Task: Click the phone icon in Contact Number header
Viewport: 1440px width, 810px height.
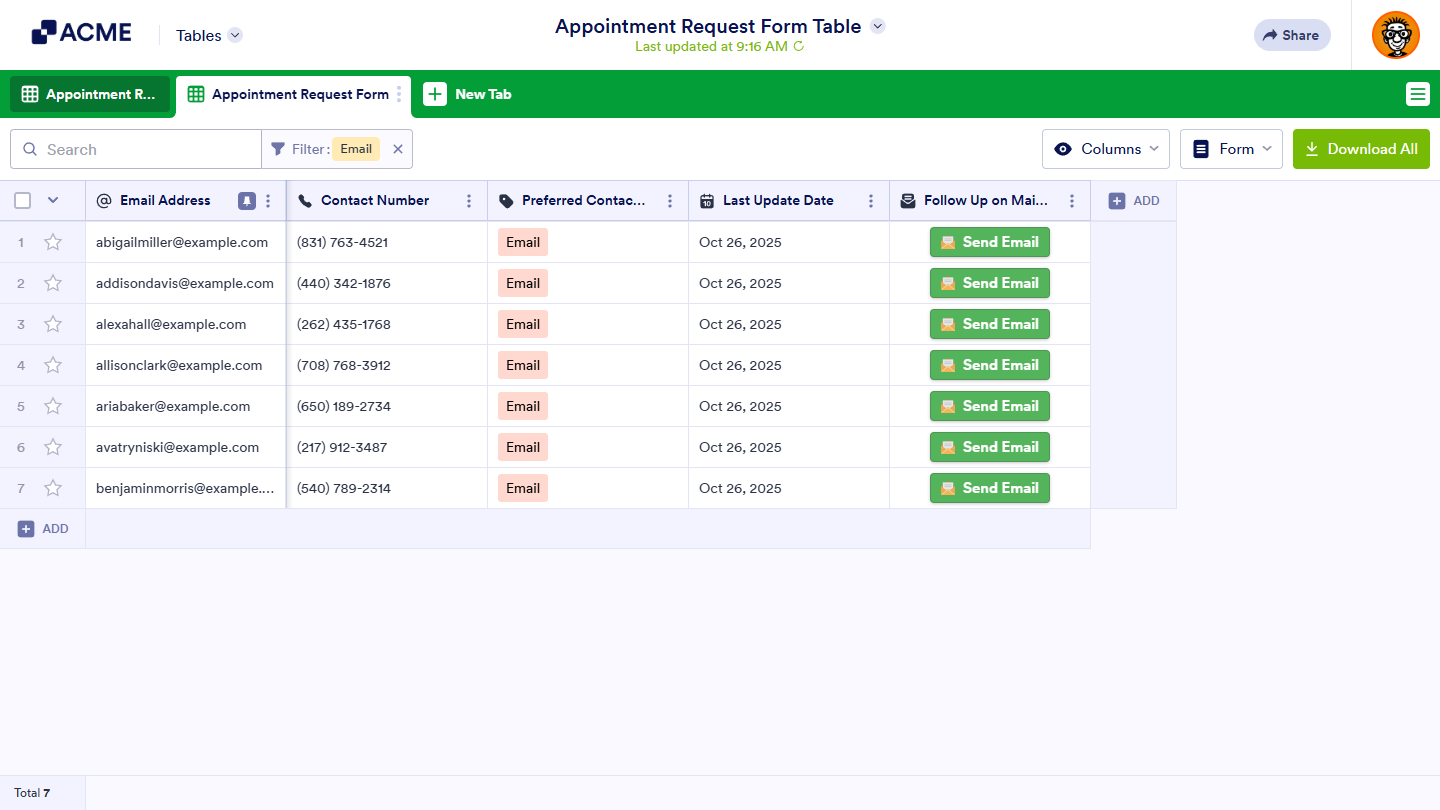Action: tap(304, 200)
